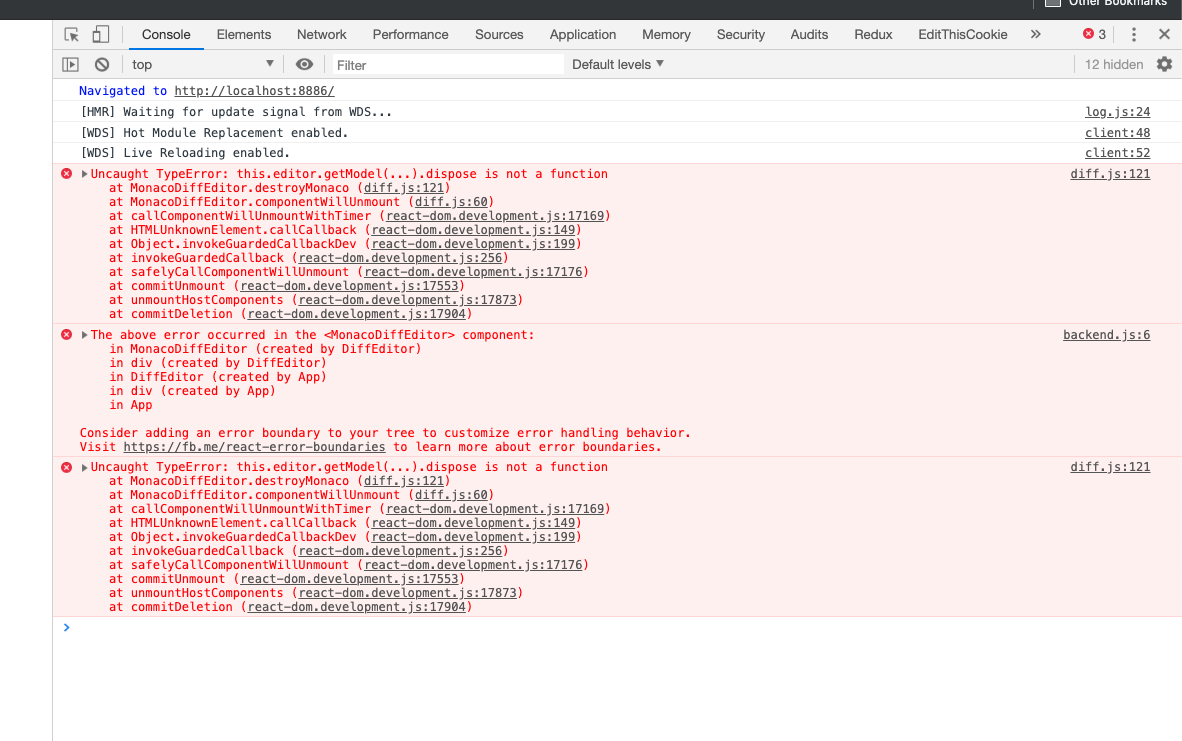Click the red error count badge
The height and width of the screenshot is (741, 1182).
tap(1095, 34)
